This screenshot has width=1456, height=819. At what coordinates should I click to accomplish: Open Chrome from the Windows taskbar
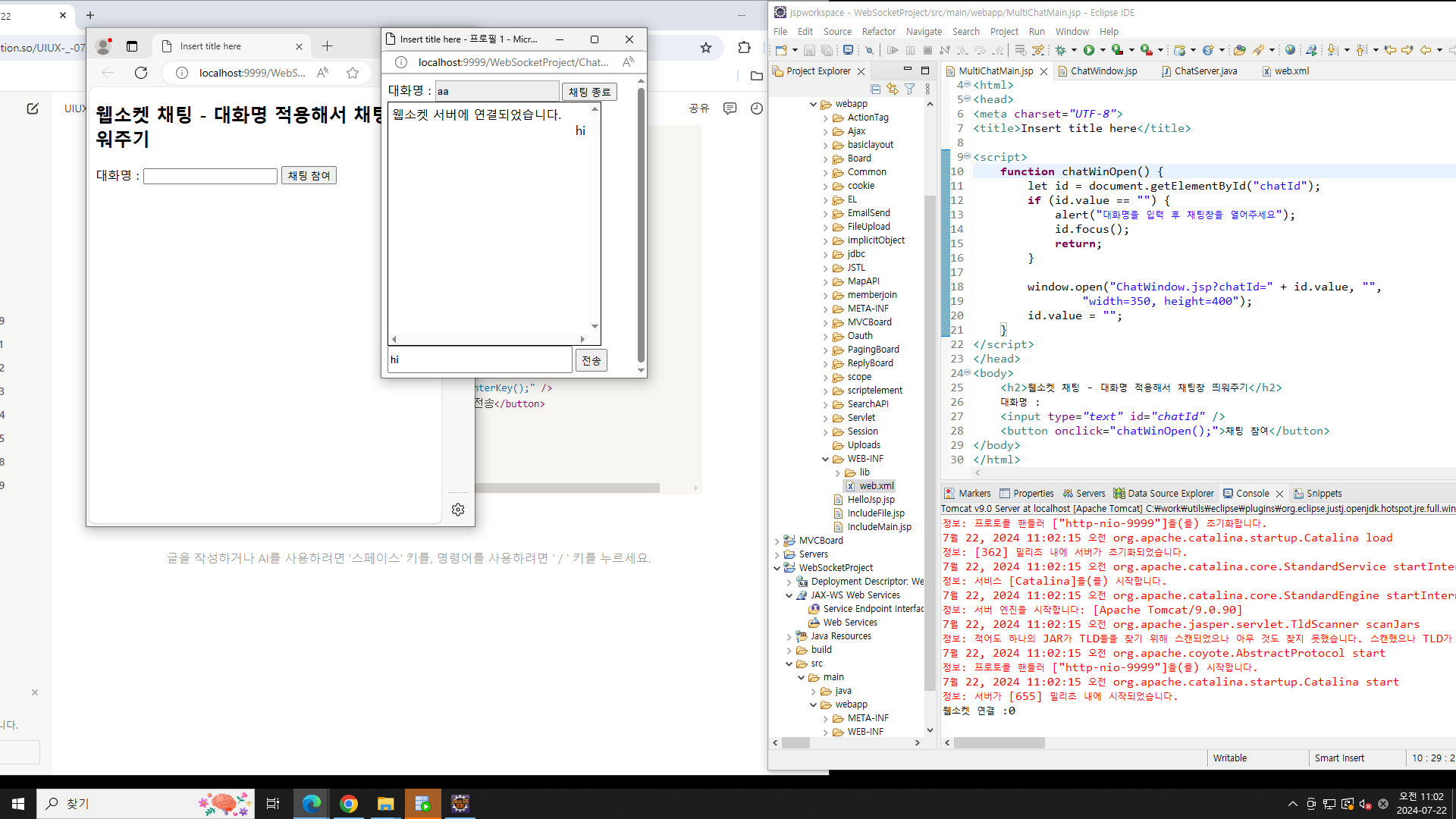coord(349,804)
